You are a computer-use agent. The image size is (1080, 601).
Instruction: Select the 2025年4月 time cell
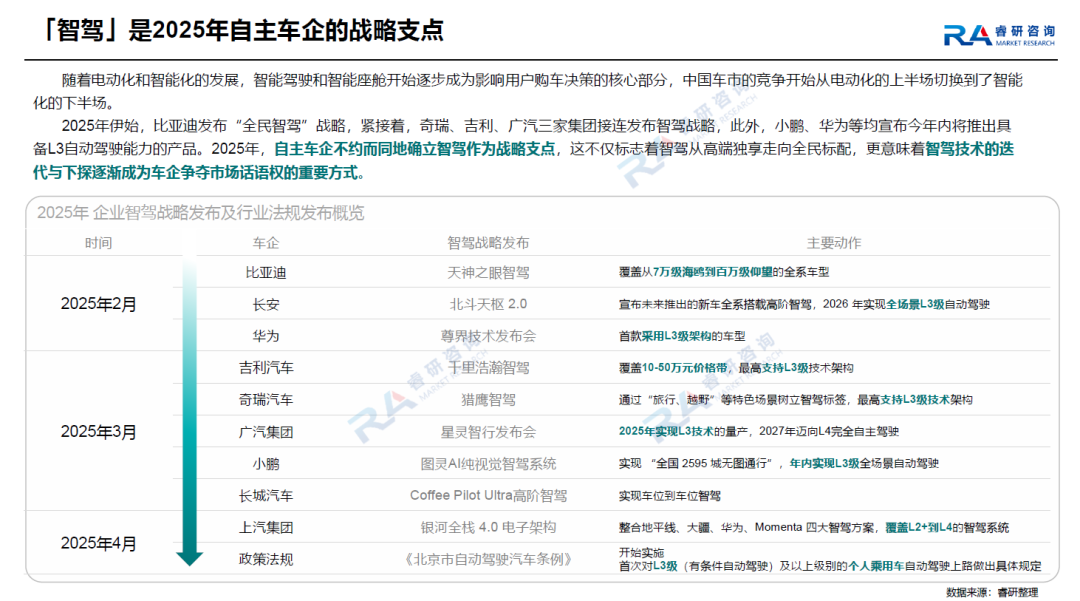click(98, 543)
